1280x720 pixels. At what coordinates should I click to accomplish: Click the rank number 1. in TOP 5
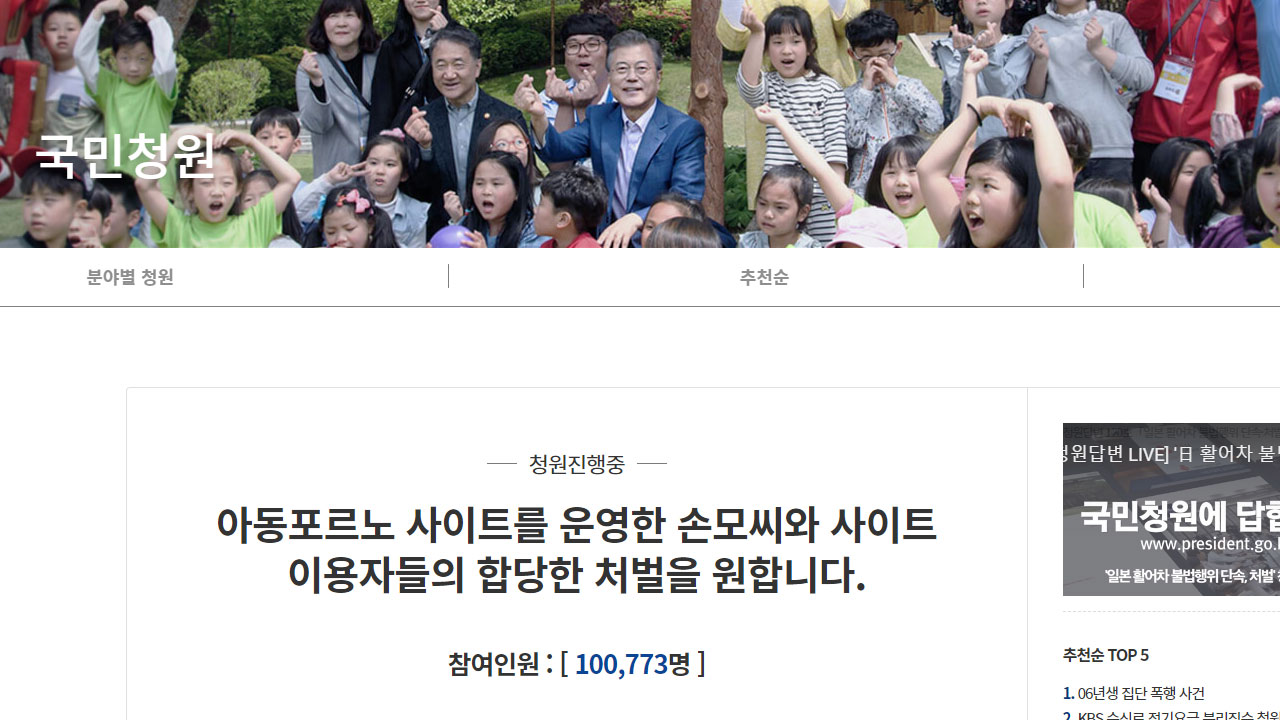1068,693
